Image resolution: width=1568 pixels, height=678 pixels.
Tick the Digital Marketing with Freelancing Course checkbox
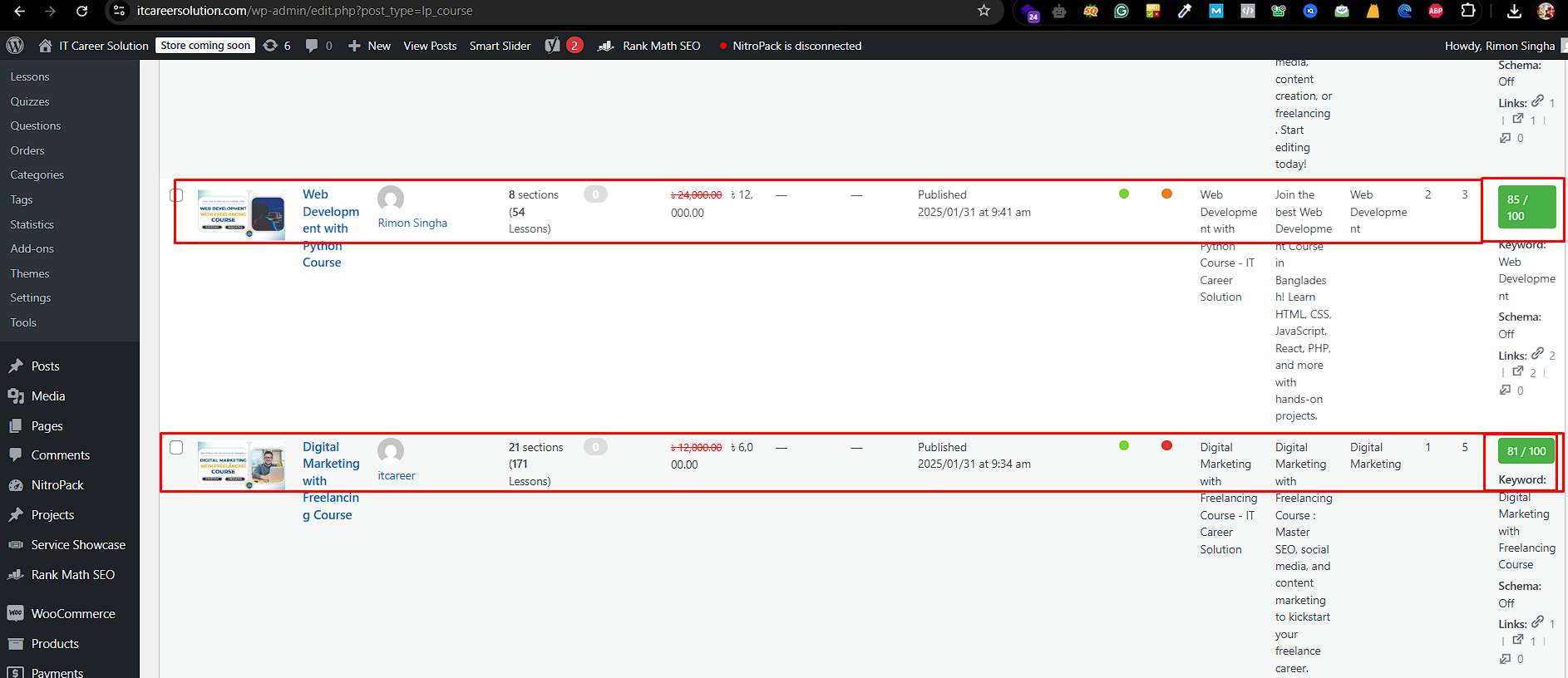pos(176,448)
